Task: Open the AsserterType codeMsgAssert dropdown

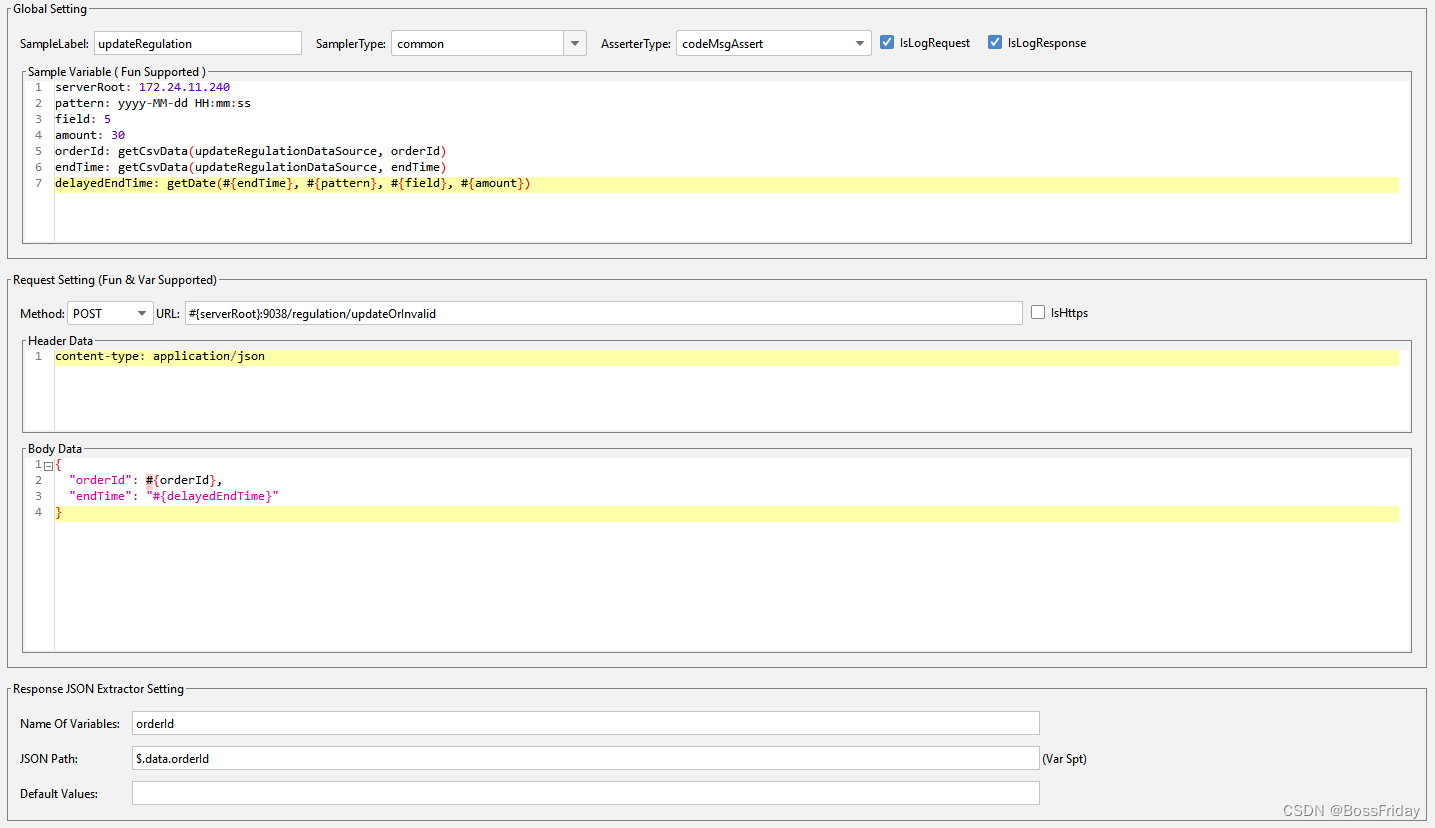Action: [x=774, y=43]
